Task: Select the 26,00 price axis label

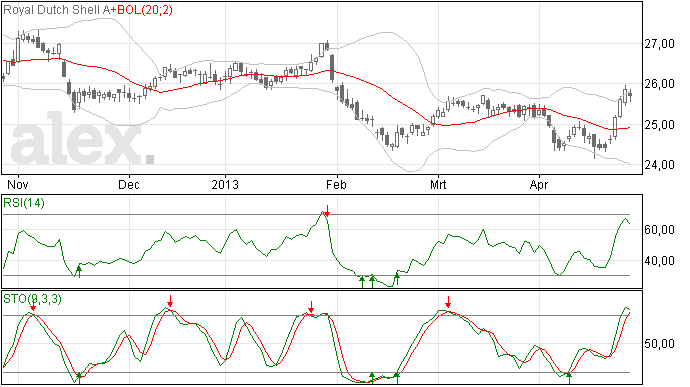Action: click(659, 84)
